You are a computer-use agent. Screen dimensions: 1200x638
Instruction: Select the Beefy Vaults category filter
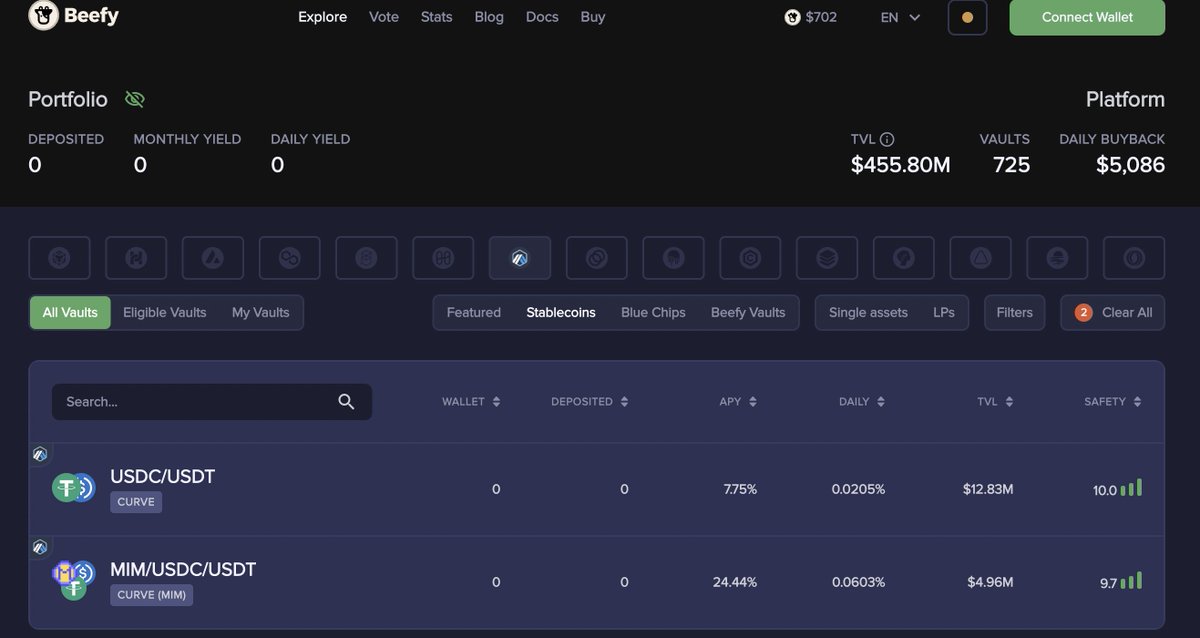click(748, 312)
